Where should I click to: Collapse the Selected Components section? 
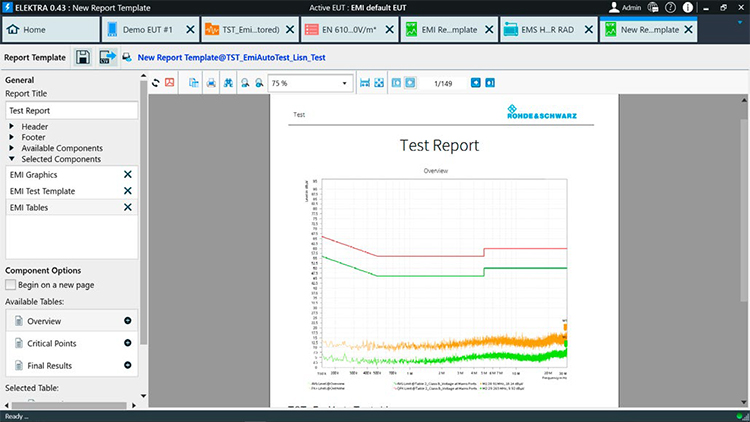point(12,159)
